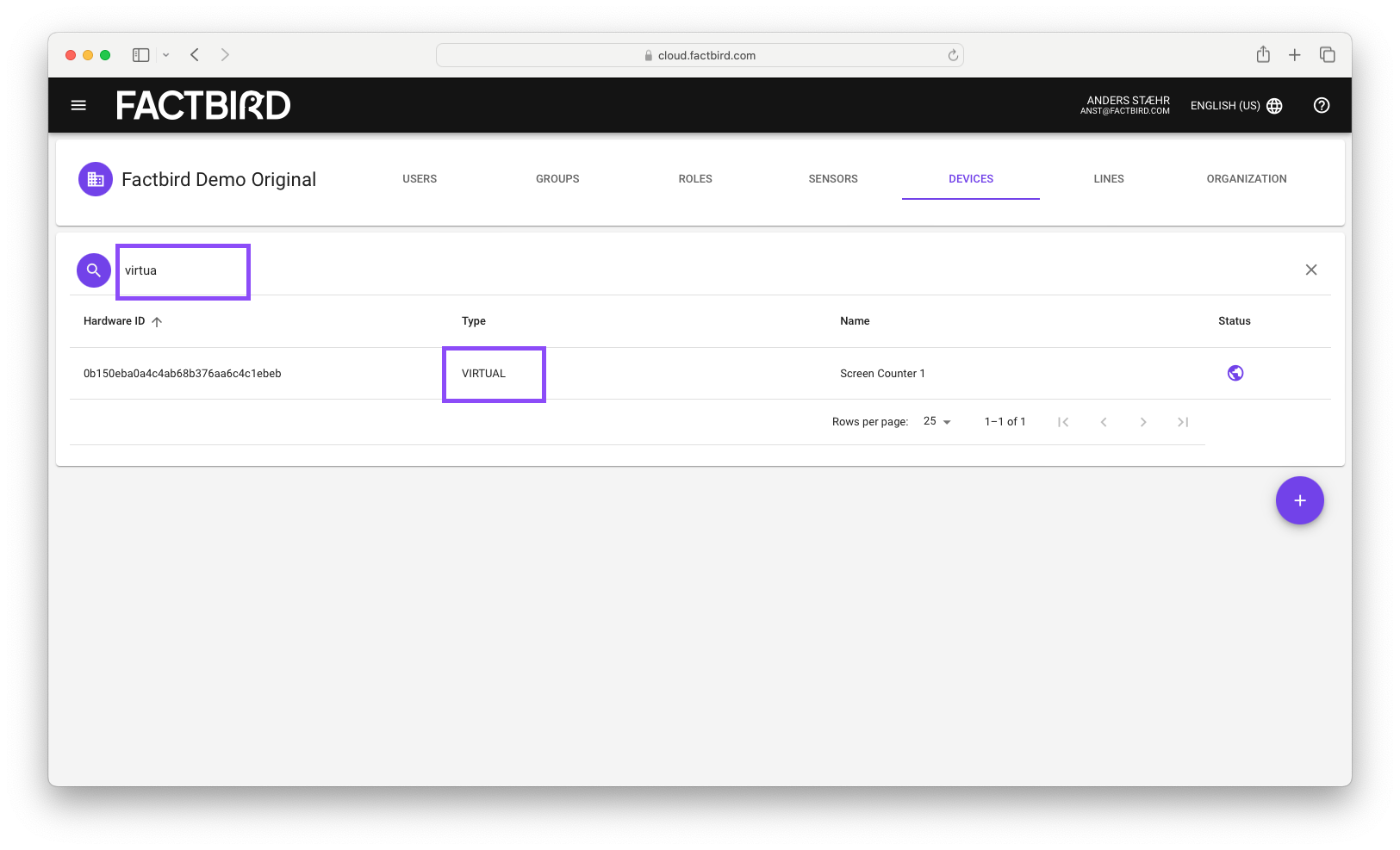
Task: Expand Safari sidebar options chevron
Action: 166,55
